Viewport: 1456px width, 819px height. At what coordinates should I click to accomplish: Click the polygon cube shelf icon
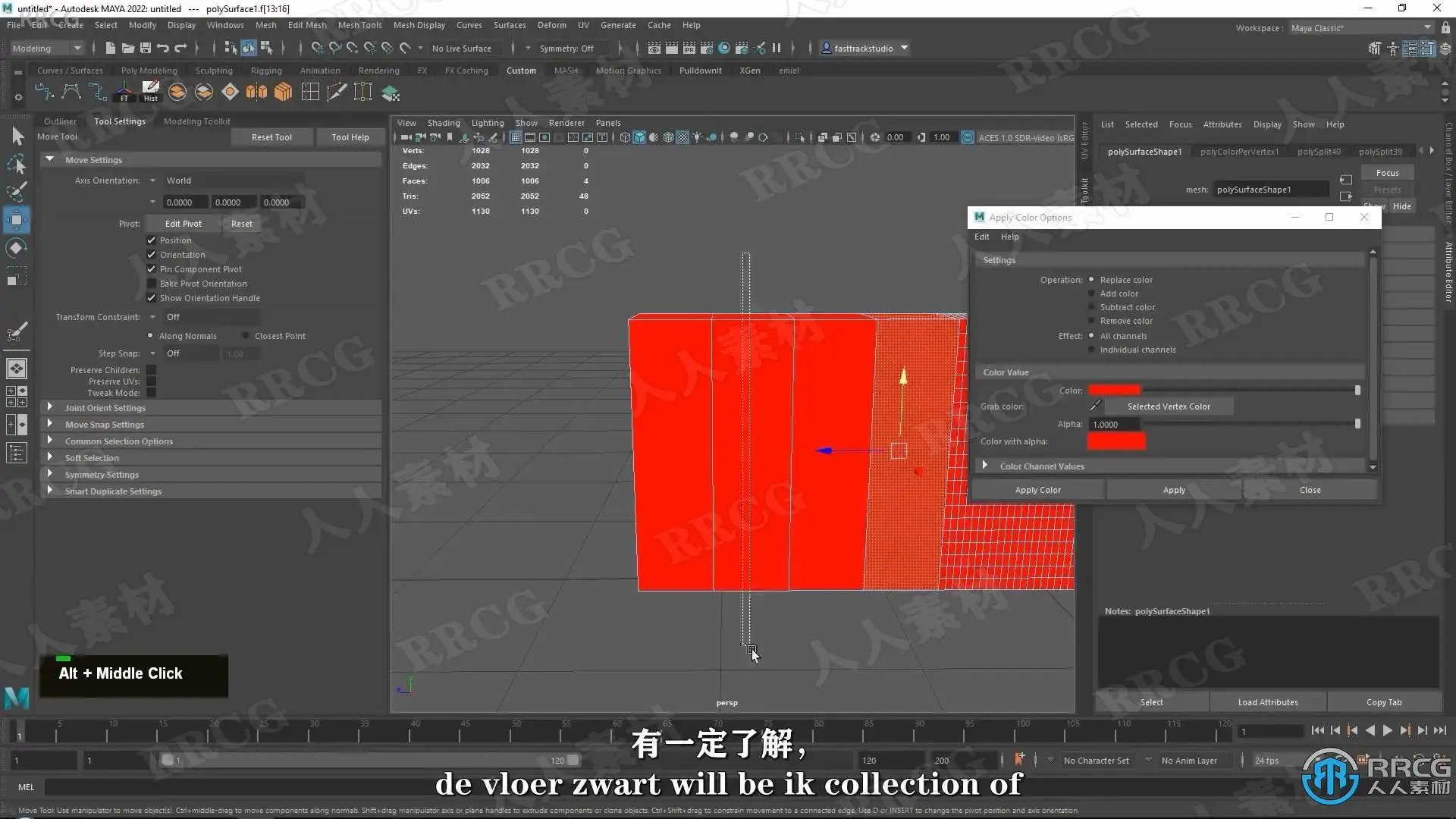click(283, 93)
